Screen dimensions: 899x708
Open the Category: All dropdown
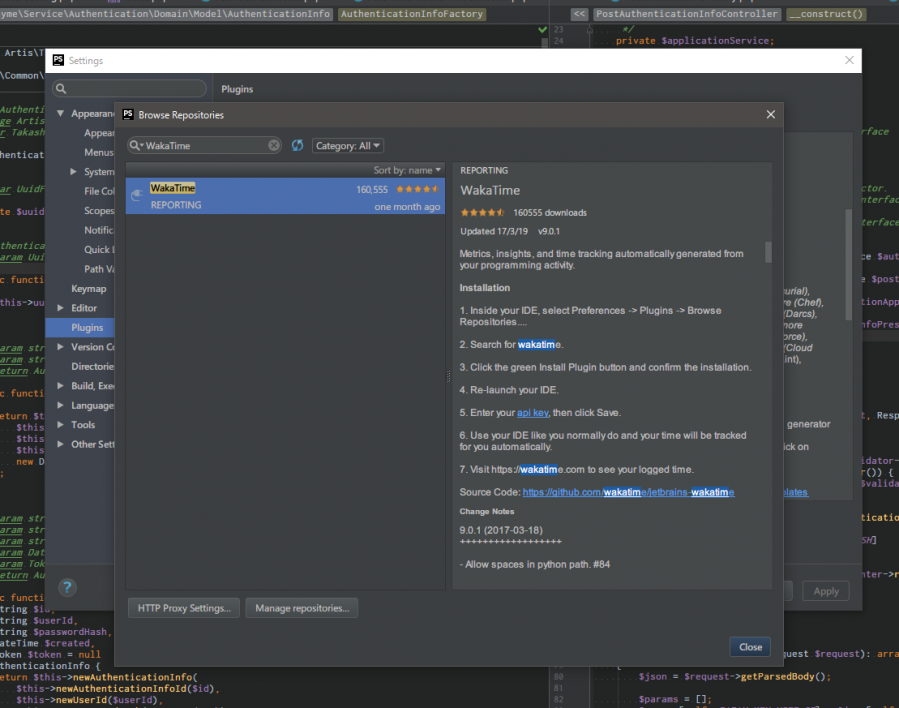point(347,146)
